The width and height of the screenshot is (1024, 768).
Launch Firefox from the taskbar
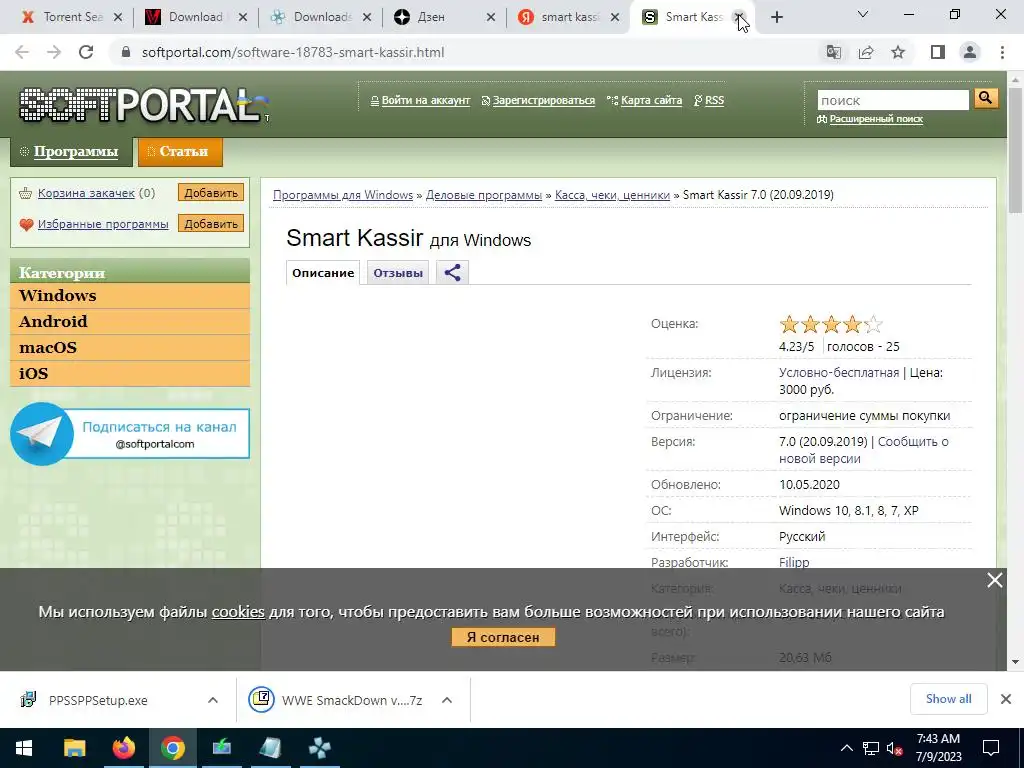click(123, 748)
